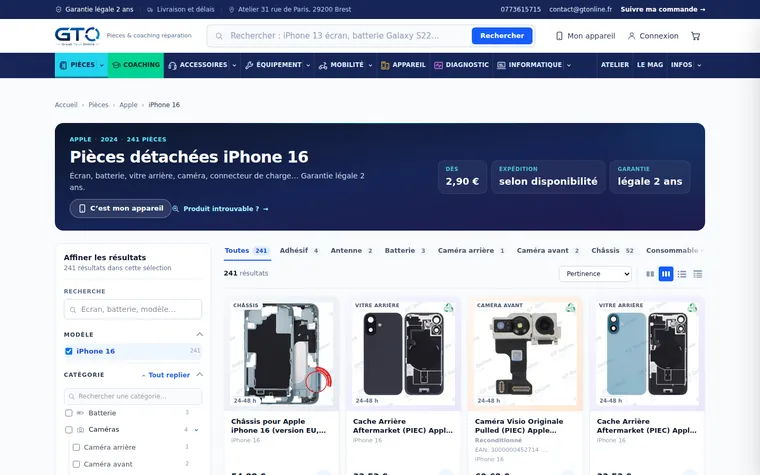
Task: Open the Caméra Visio Originale product image
Action: 525,354
